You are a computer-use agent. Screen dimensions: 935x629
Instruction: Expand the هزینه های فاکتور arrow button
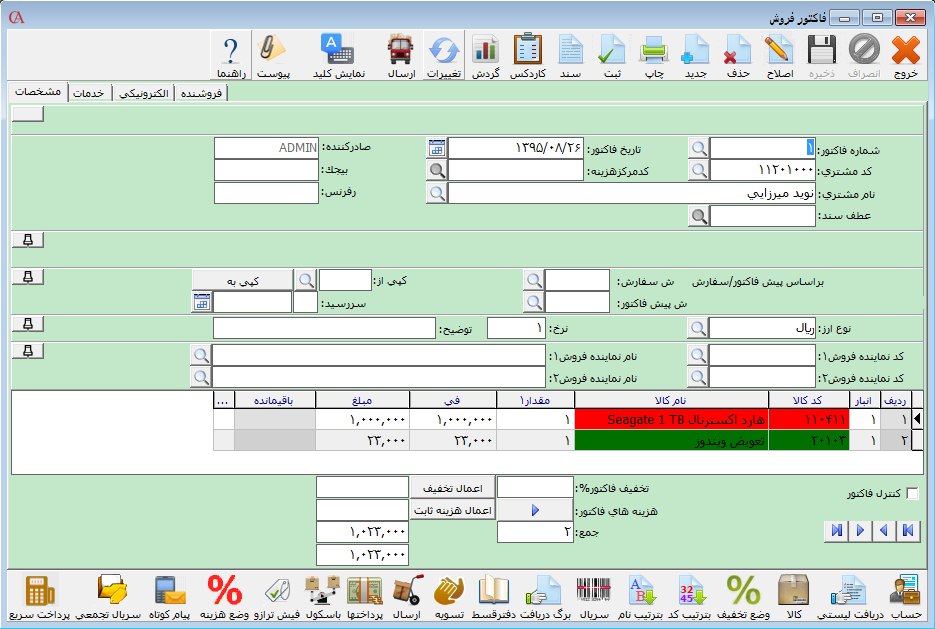point(535,510)
